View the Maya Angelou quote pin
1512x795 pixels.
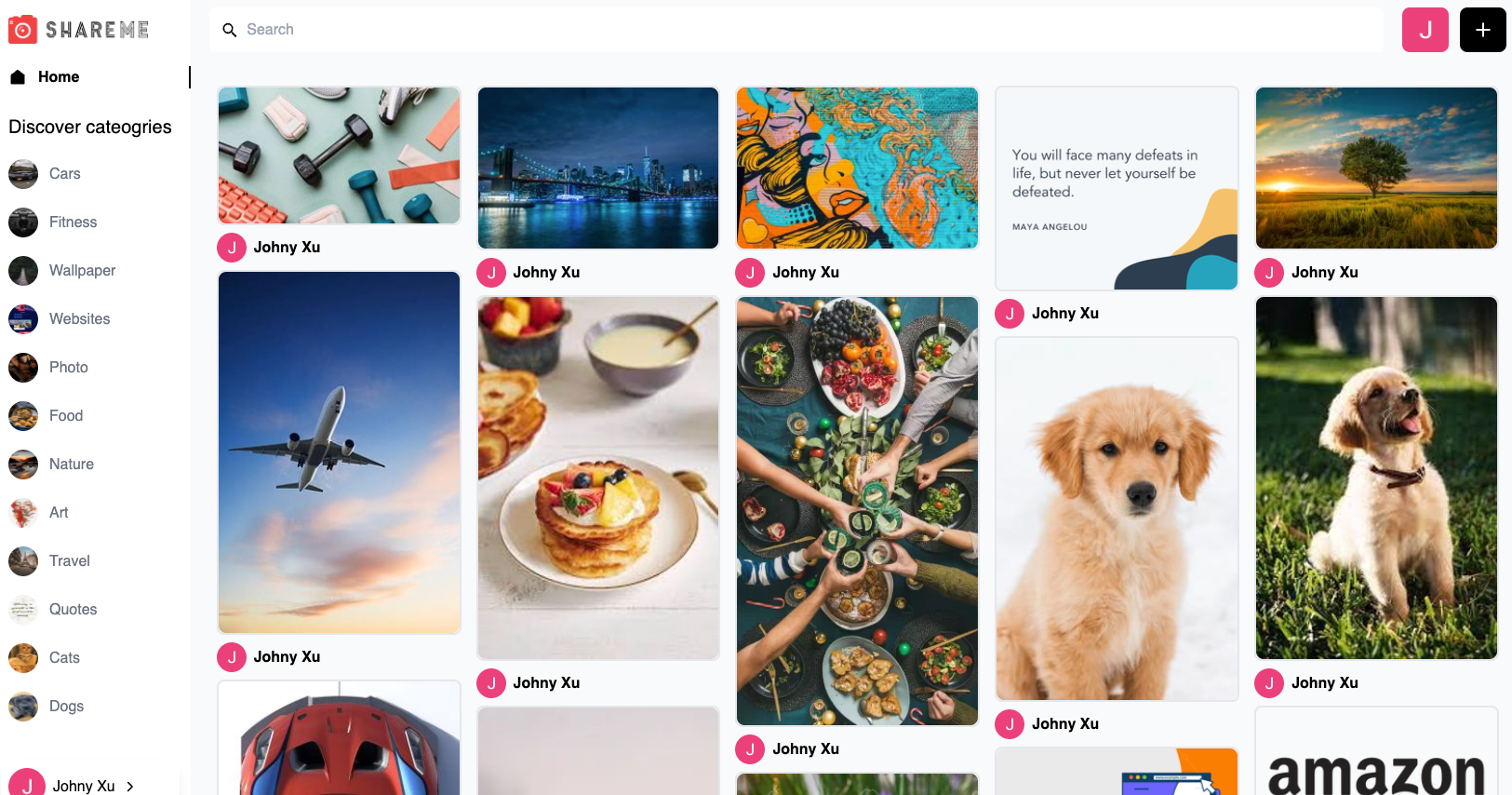point(1117,188)
